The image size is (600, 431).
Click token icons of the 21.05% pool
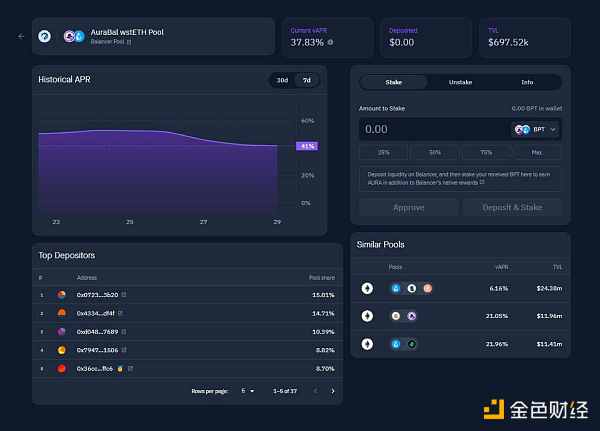[404, 316]
